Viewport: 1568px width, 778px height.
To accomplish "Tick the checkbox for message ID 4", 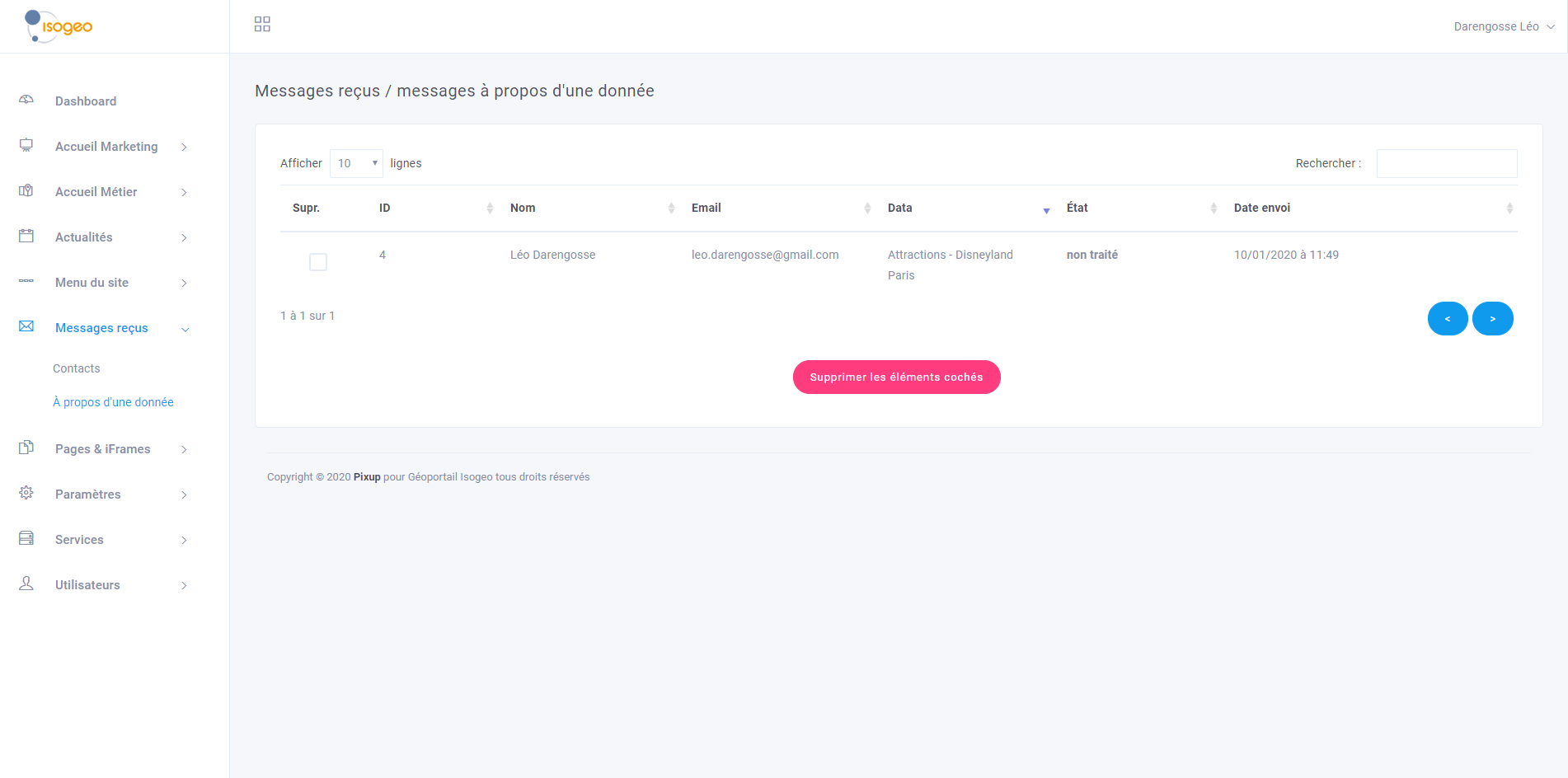I will (x=318, y=262).
